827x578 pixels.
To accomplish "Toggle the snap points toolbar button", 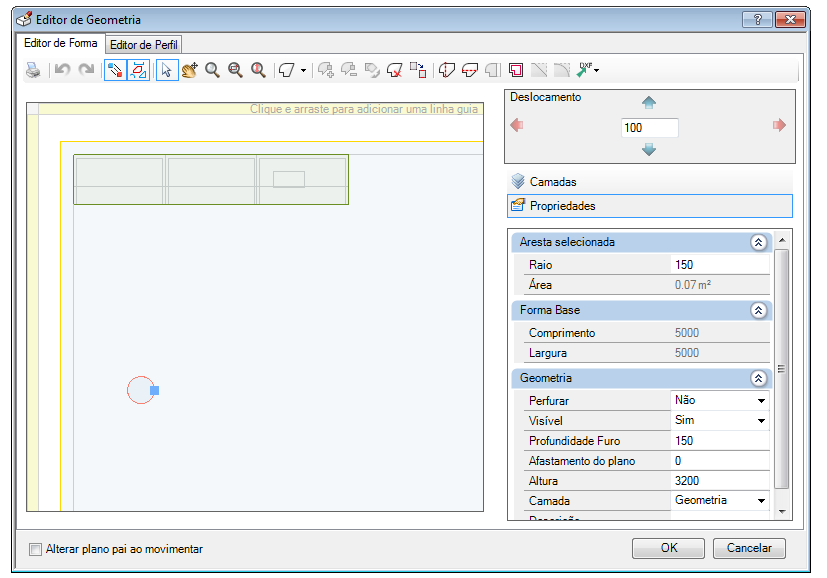I will tap(116, 70).
